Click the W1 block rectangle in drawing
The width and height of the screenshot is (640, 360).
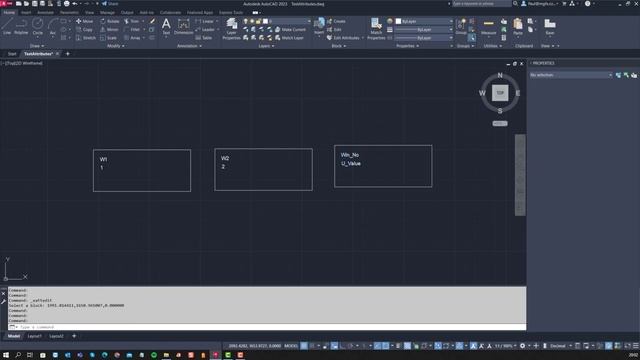142,171
